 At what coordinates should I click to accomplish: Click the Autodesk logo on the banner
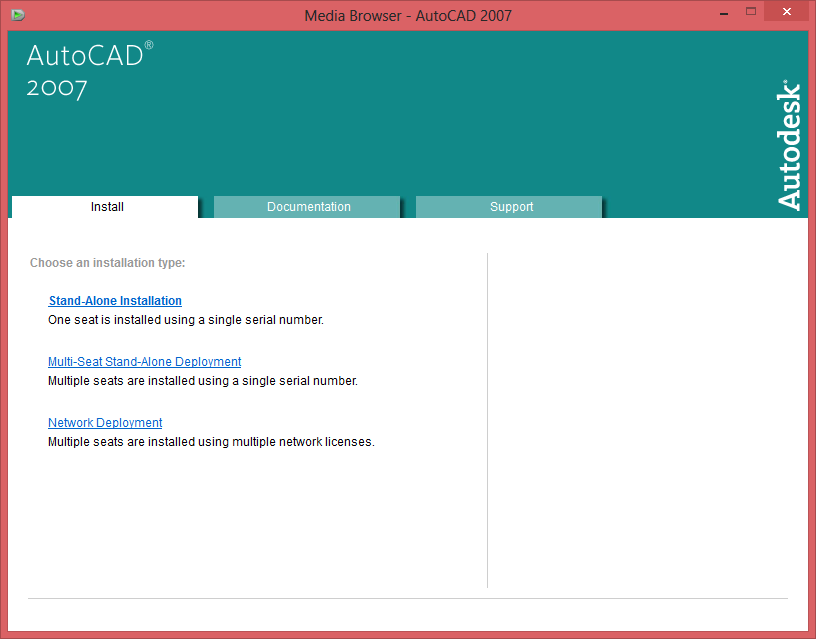pos(789,145)
